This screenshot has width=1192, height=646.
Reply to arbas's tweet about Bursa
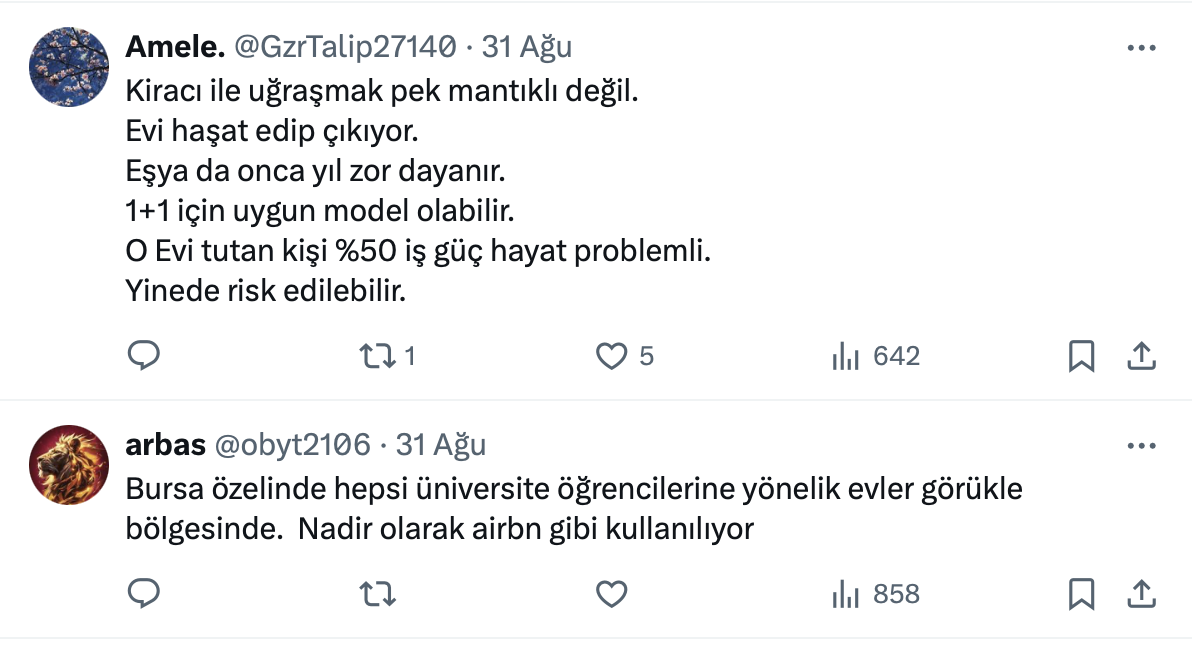coord(144,594)
